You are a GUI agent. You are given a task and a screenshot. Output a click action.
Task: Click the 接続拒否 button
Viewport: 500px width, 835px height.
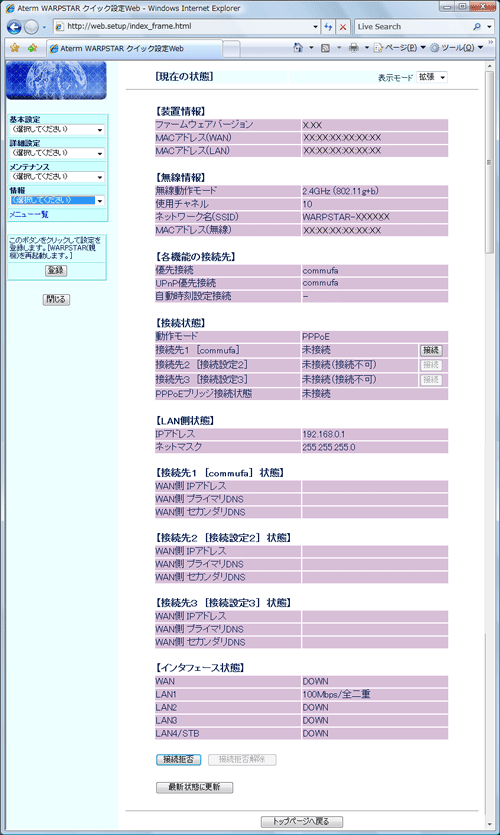(x=178, y=759)
